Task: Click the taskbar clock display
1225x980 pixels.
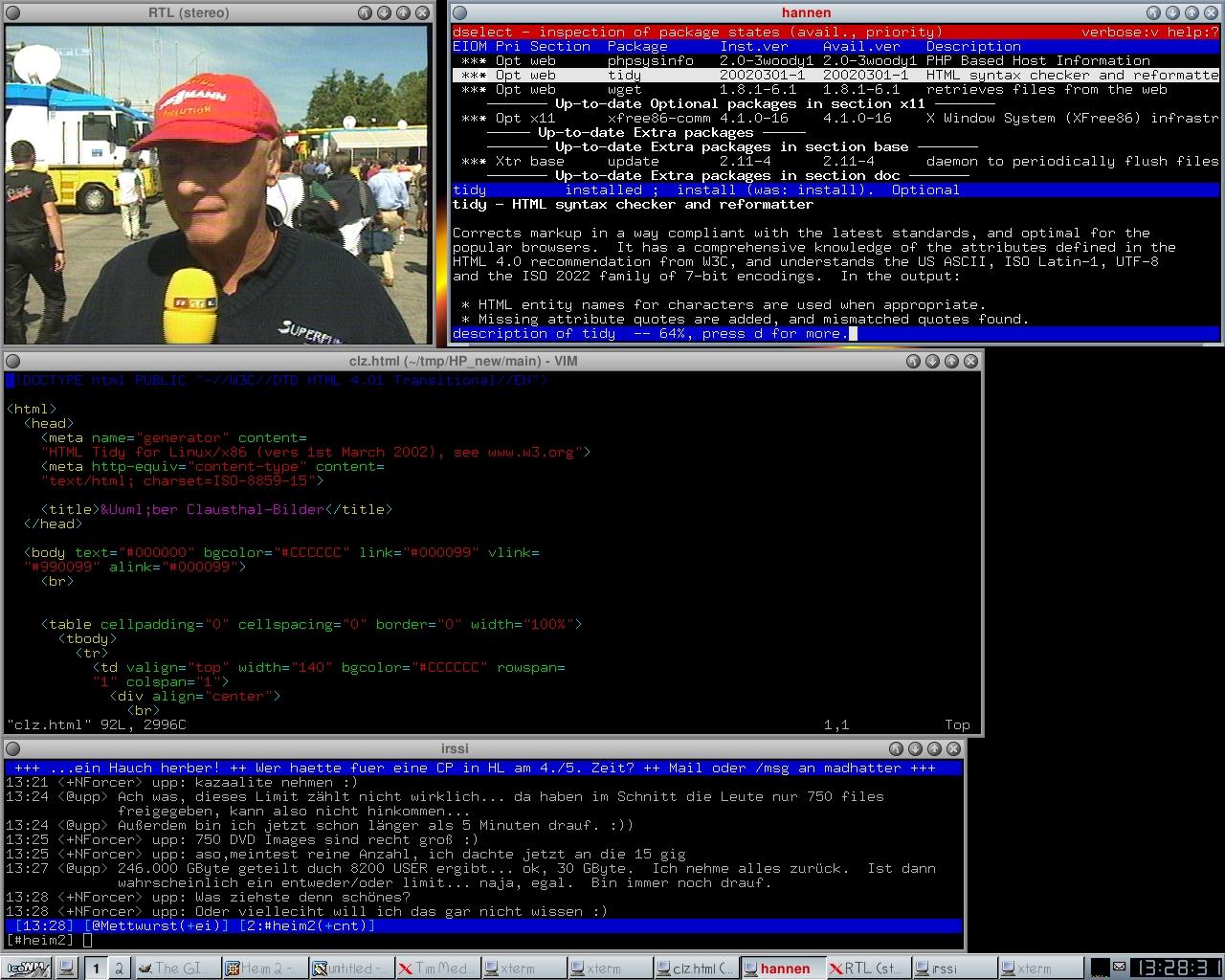Action: [1176, 968]
